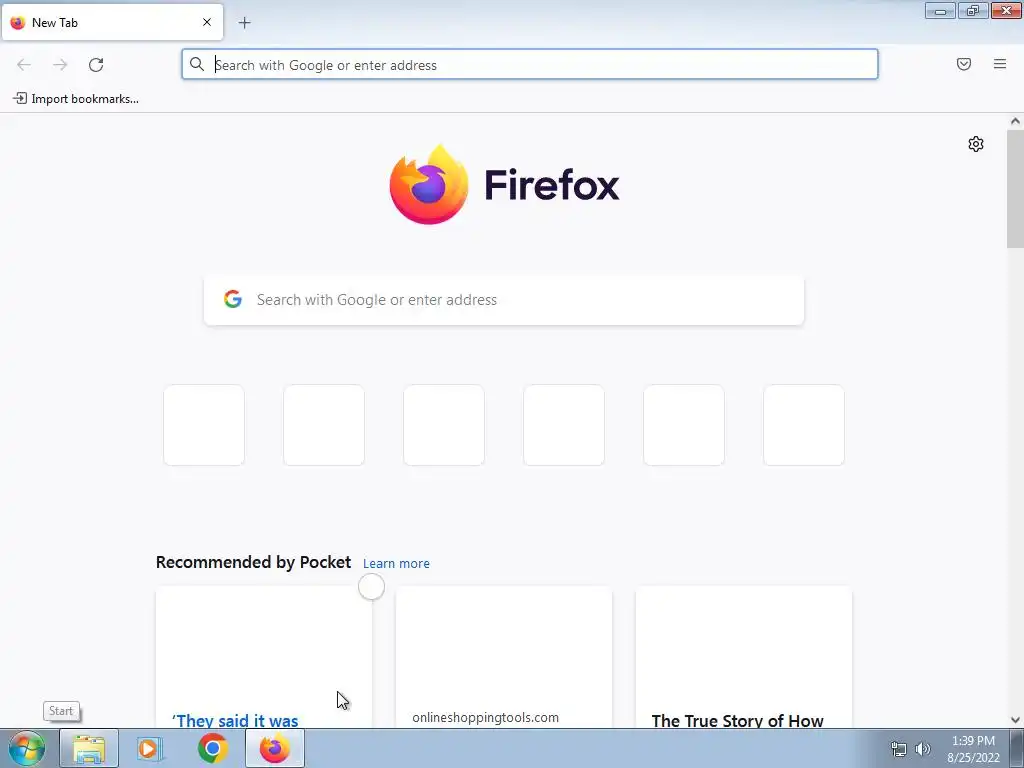
Task: Open the Firefox application menu
Action: 1000,64
